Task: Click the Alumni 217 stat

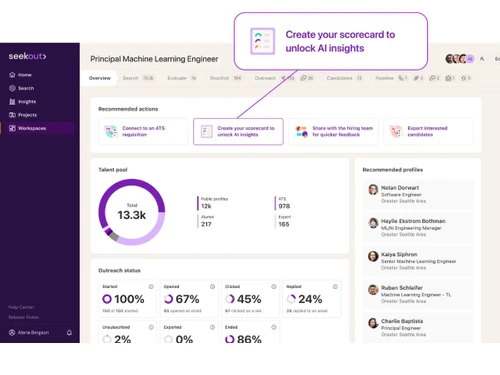Action: 206,221
